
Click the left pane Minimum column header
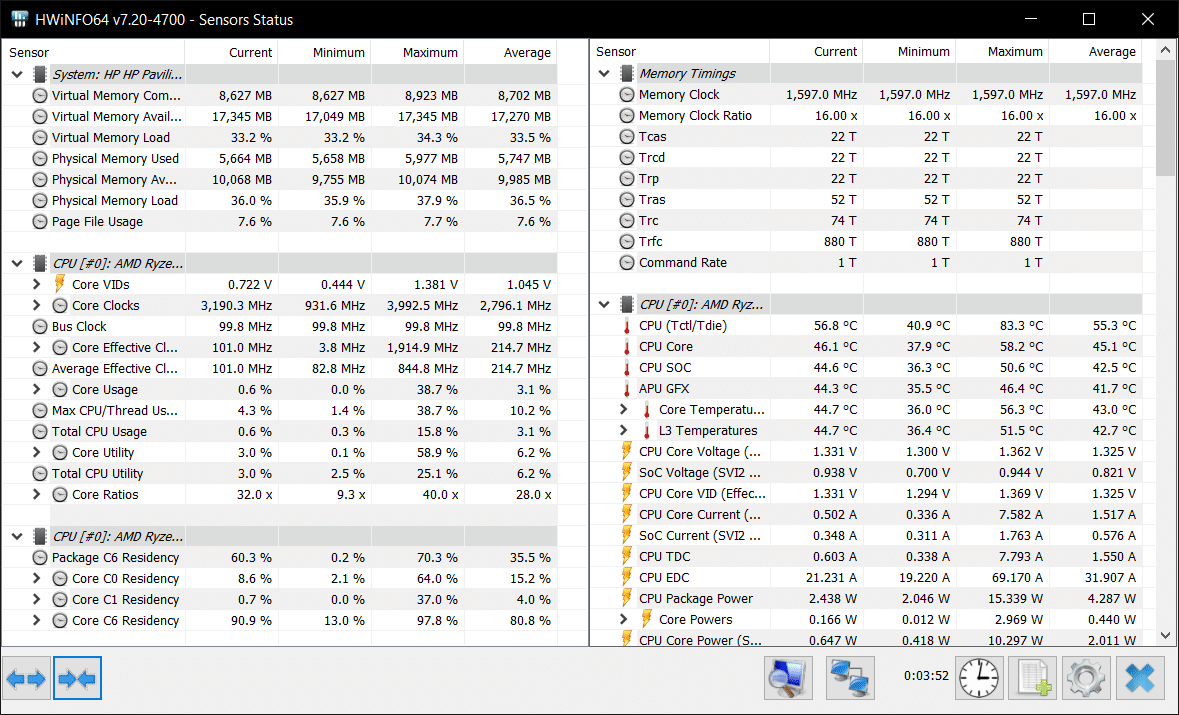point(325,52)
